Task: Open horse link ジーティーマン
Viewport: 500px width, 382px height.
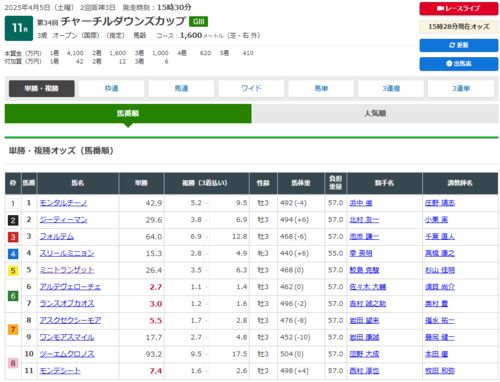Action: pyautogui.click(x=63, y=220)
